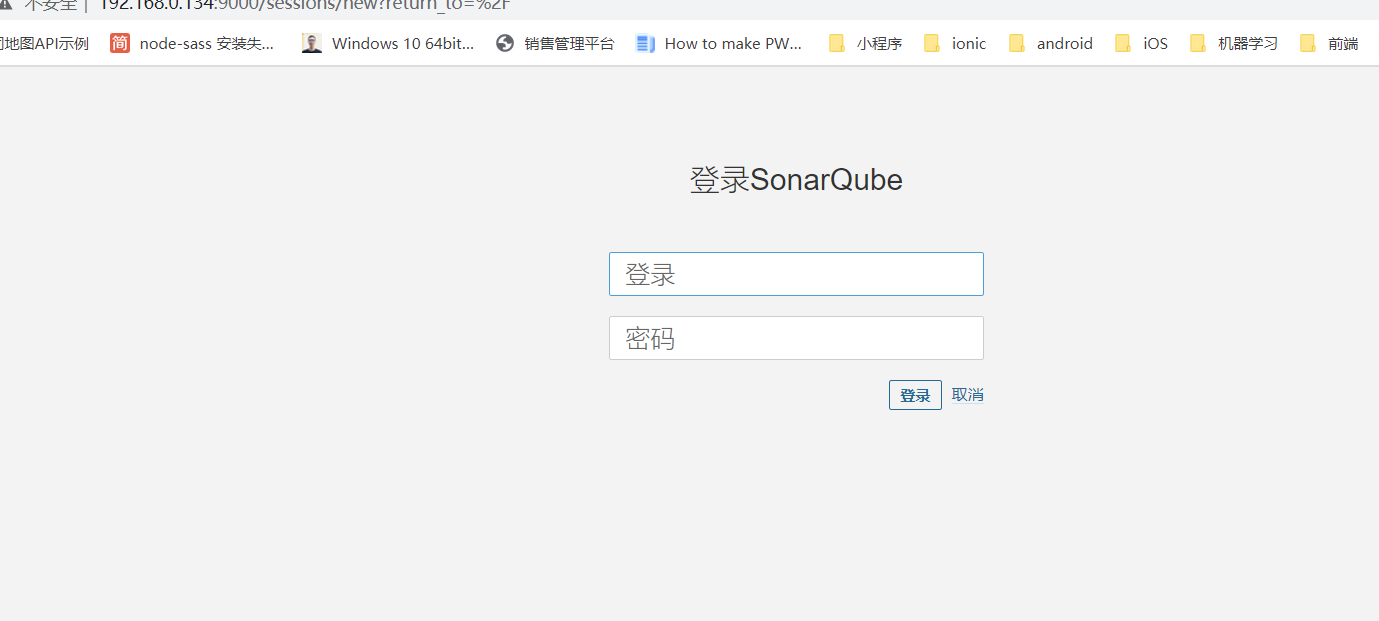The height and width of the screenshot is (621, 1379).
Task: Expand the ionic bookmark folder
Action: (968, 43)
